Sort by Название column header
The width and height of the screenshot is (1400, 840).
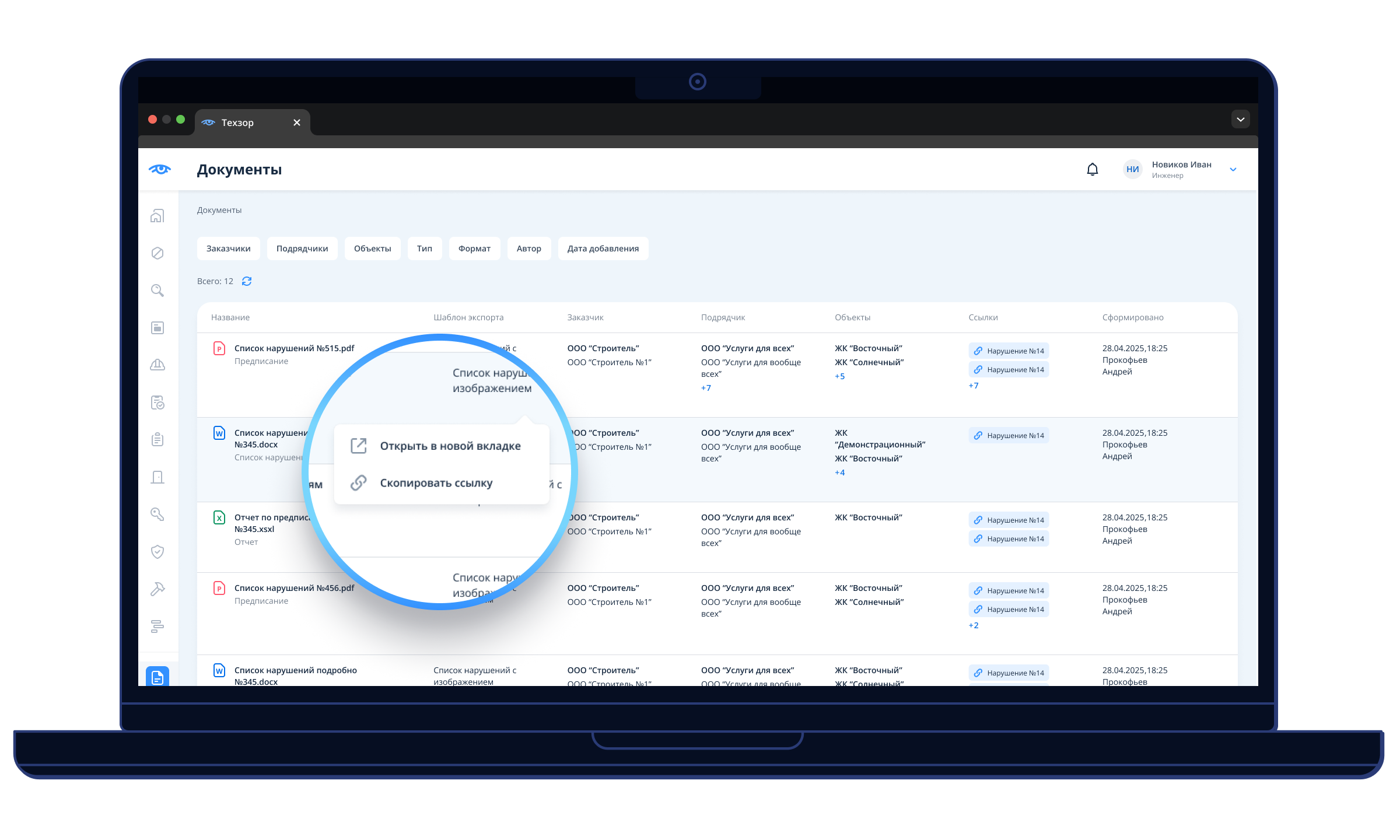pyautogui.click(x=230, y=317)
